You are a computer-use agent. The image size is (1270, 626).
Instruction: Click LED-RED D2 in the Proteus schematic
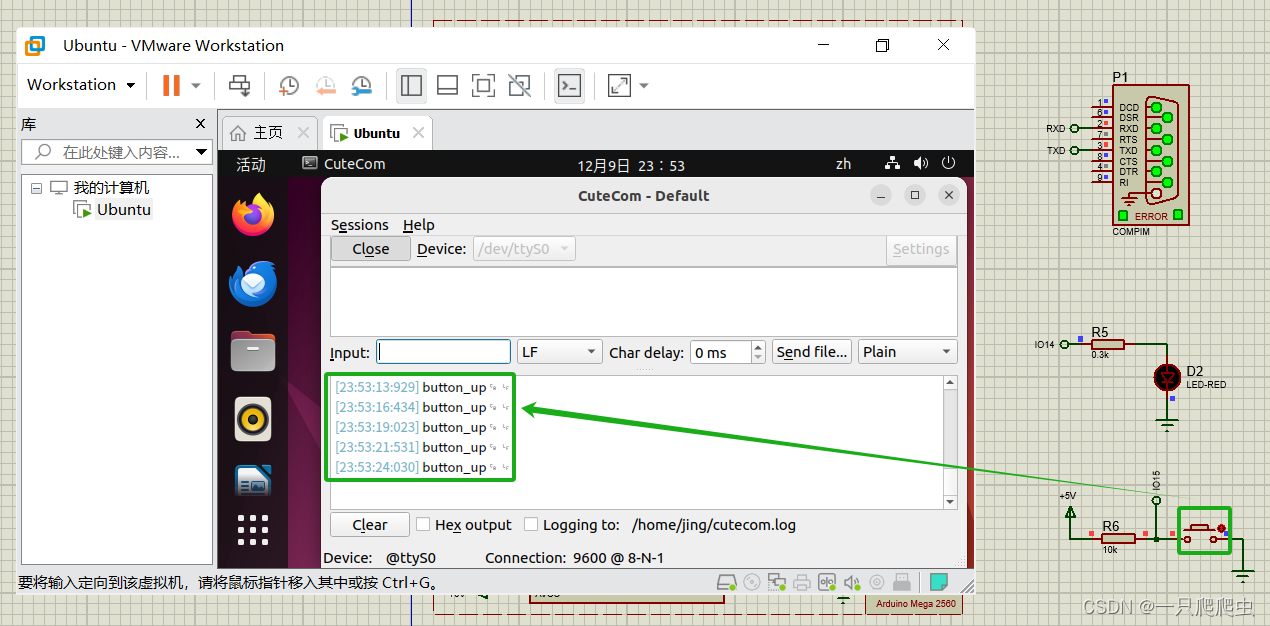pos(1167,377)
